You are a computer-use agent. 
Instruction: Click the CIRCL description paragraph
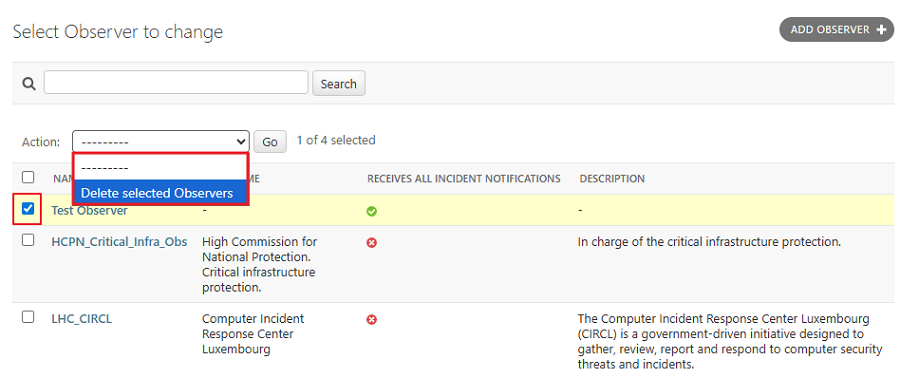[x=730, y=341]
